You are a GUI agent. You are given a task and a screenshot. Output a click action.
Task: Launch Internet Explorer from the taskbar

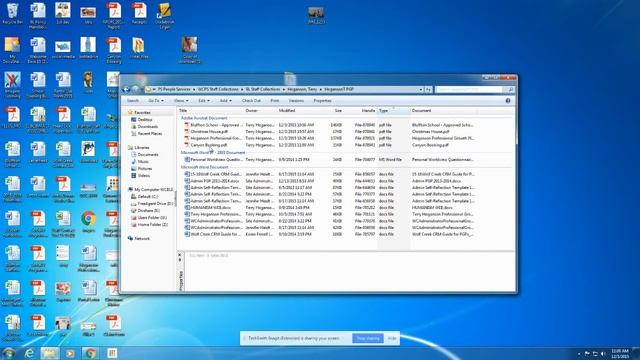pyautogui.click(x=29, y=353)
